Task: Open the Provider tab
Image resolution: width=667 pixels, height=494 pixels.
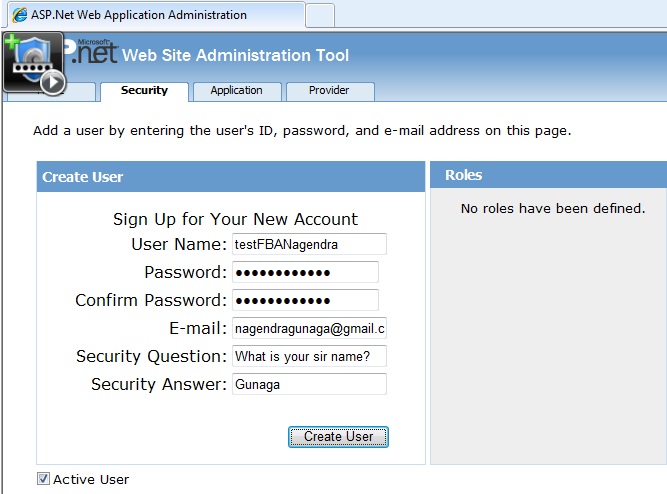Action: [330, 91]
